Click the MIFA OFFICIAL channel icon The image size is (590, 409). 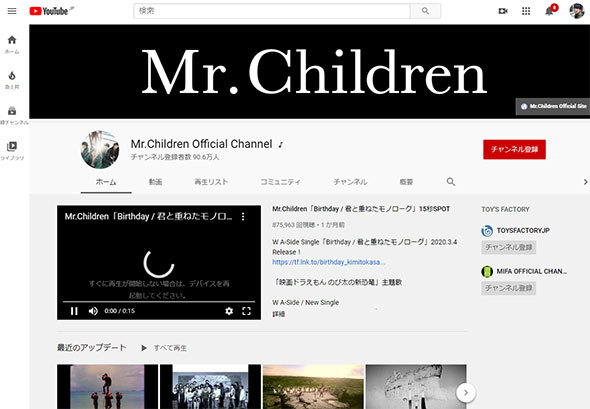tap(487, 271)
